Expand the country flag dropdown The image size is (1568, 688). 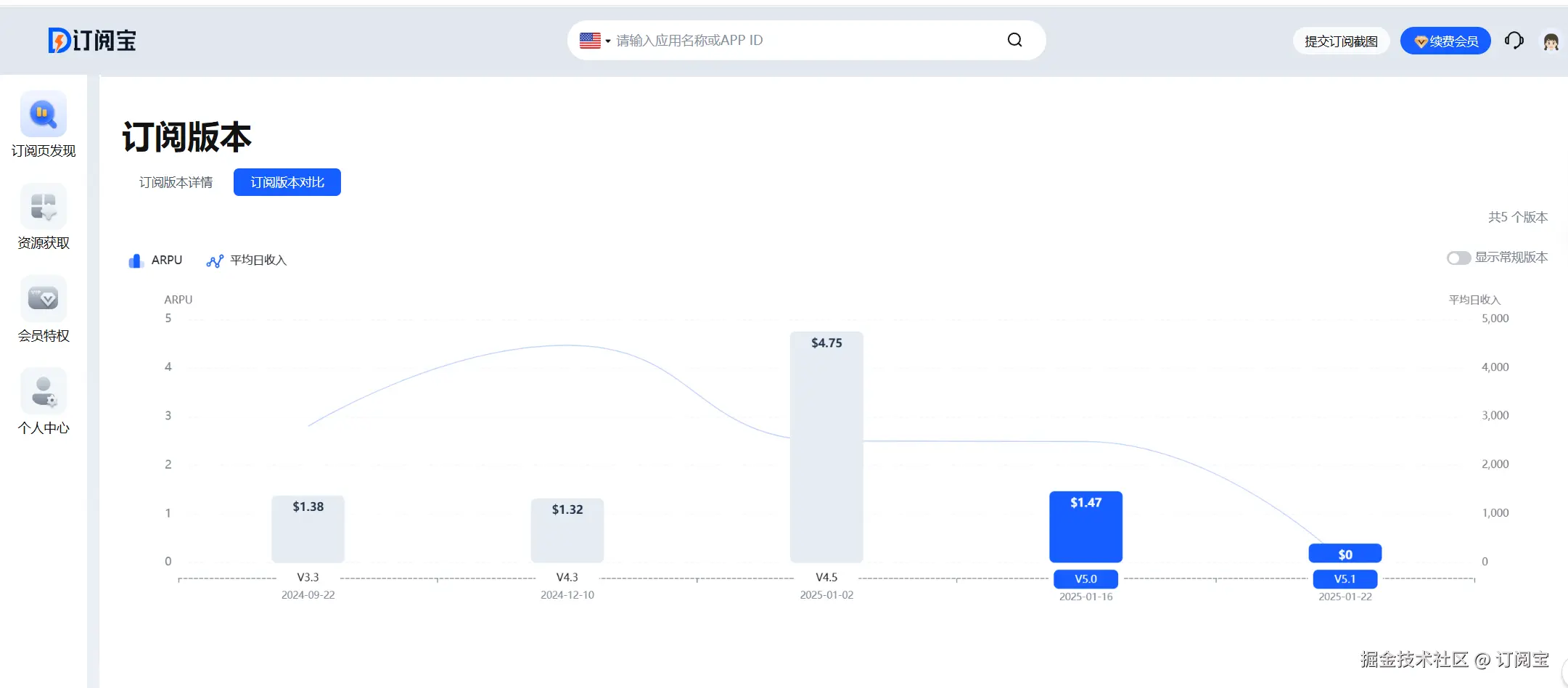coord(595,41)
